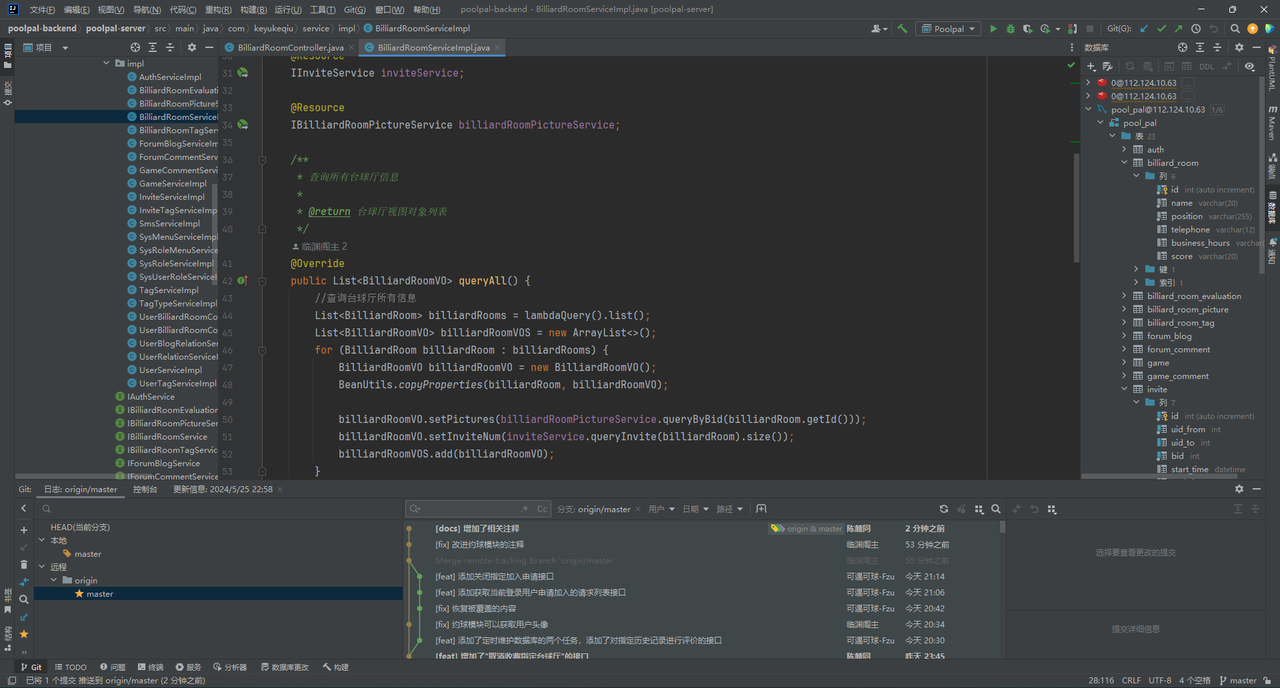The image size is (1280, 688).
Task: Click the master branch status bar widget
Action: [1243, 680]
